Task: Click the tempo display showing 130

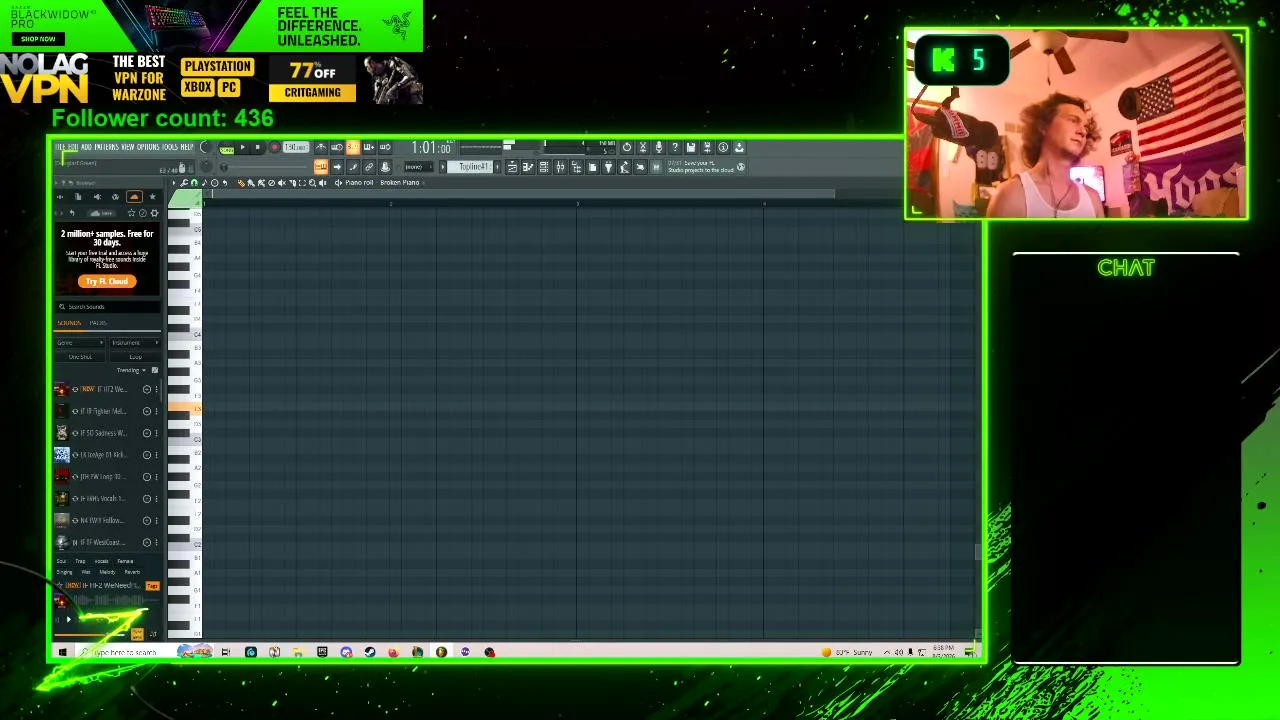Action: (x=296, y=147)
